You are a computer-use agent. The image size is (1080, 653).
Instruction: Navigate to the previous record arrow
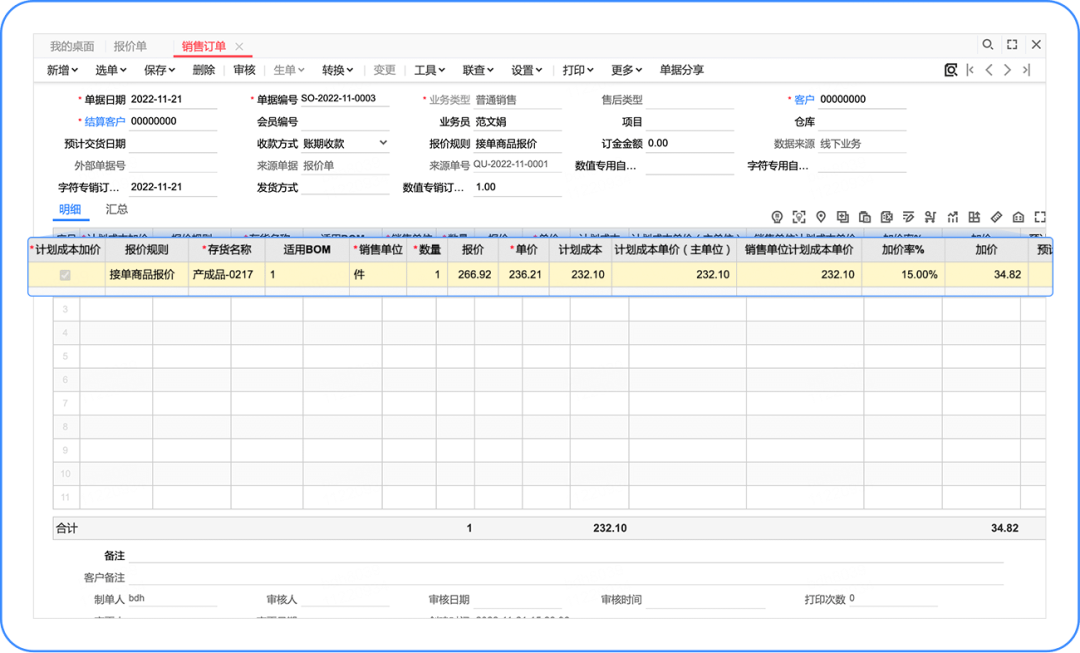(x=988, y=70)
